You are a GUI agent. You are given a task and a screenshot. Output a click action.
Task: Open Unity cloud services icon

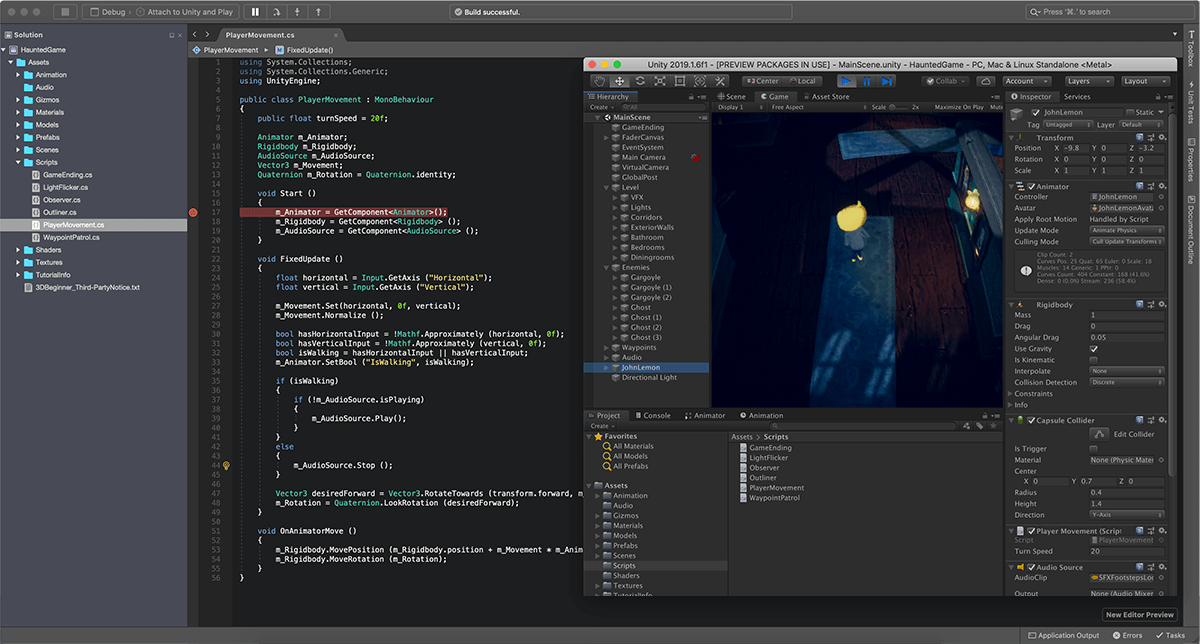tap(985, 81)
